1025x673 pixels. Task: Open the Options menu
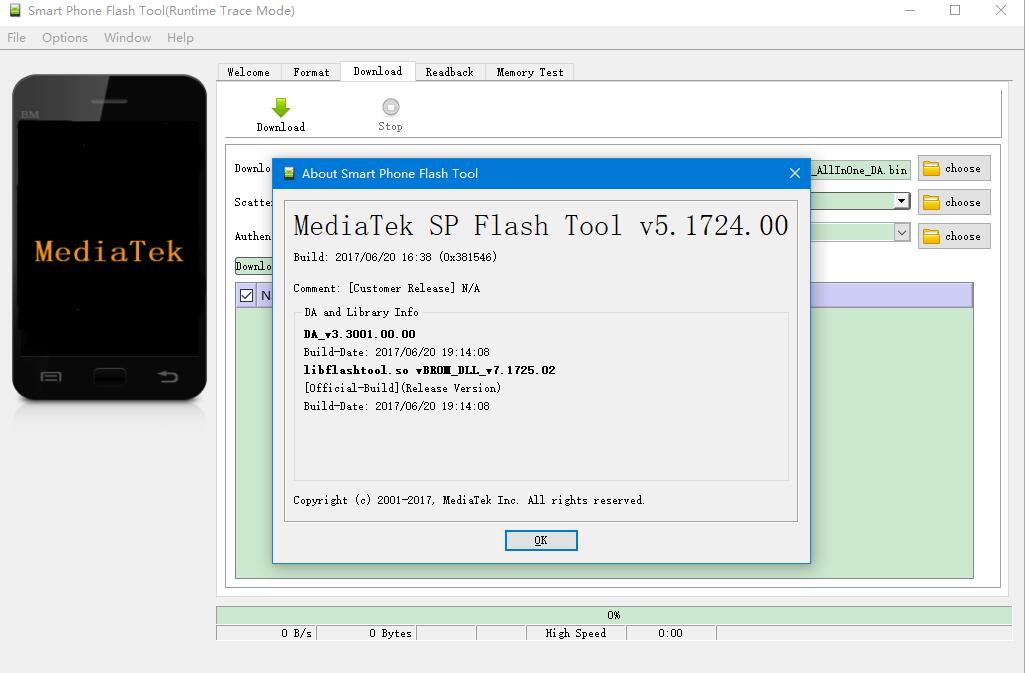click(x=64, y=37)
